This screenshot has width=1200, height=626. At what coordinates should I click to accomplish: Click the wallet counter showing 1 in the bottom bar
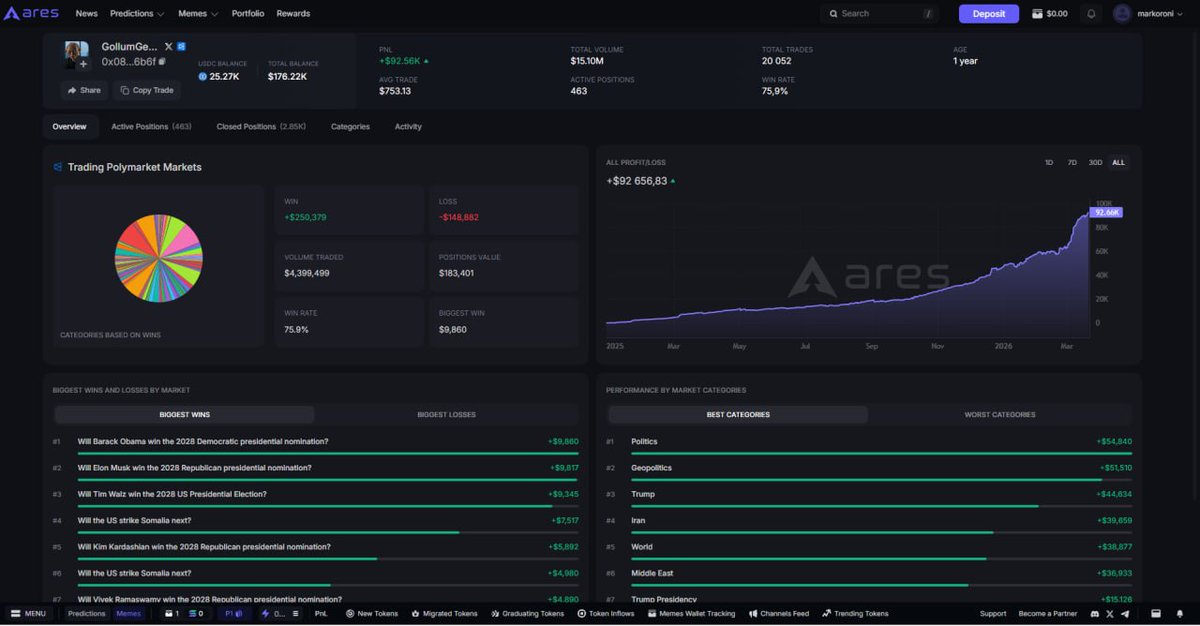171,614
